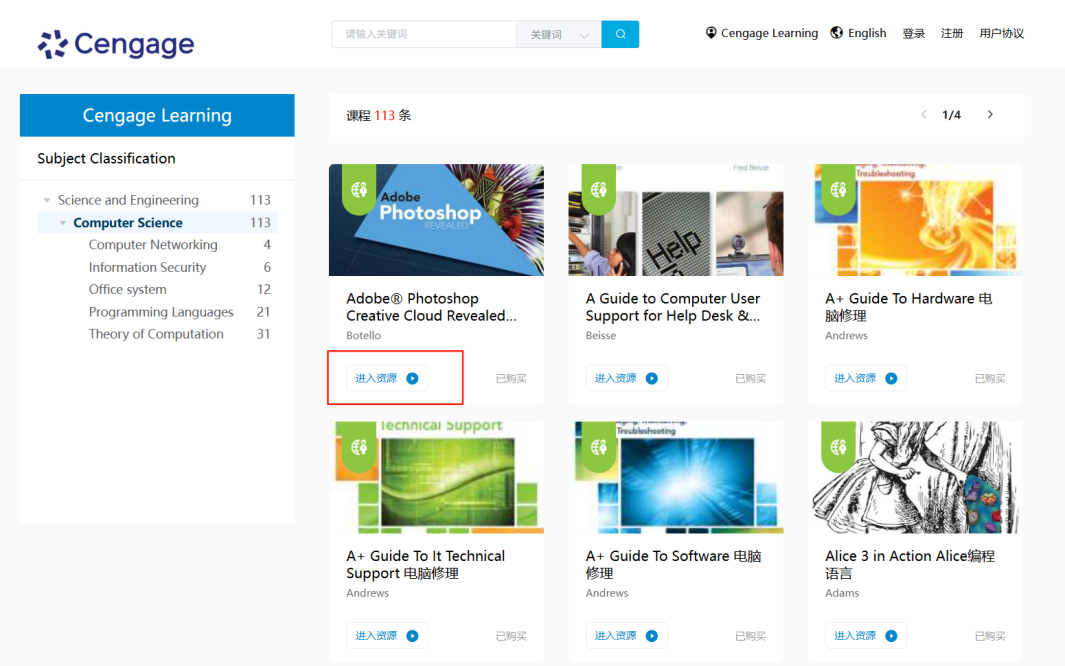Open the 关键词 search type dropdown

(x=559, y=34)
